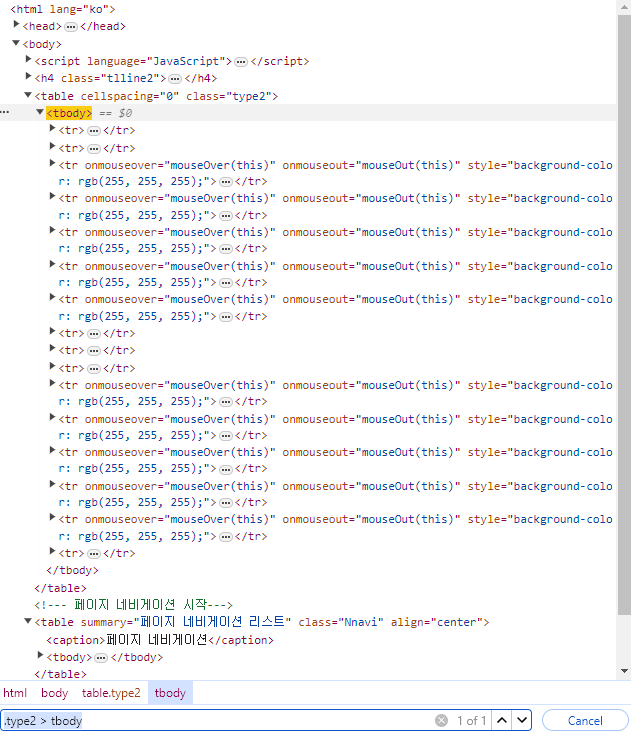Expand the first tr row under tbody
The width and height of the screenshot is (631, 733).
pyautogui.click(x=53, y=128)
